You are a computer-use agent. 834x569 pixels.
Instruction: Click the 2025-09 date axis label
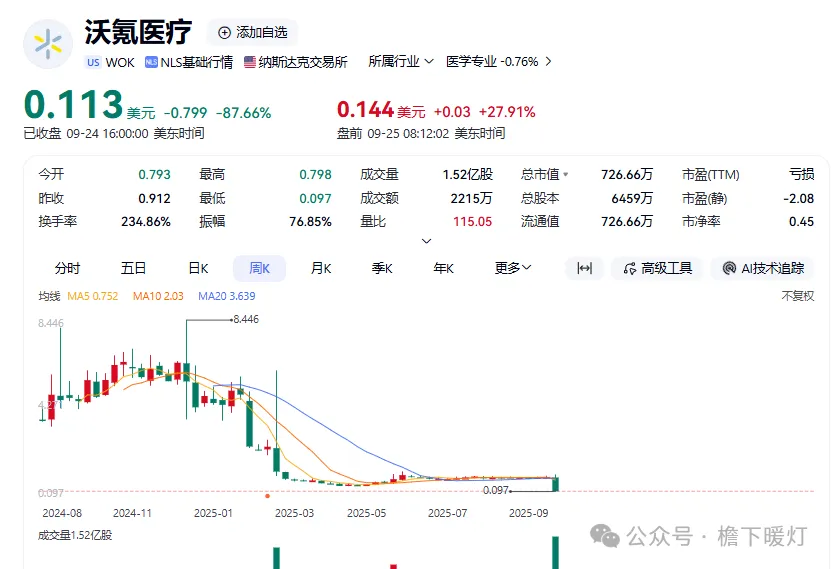click(528, 513)
